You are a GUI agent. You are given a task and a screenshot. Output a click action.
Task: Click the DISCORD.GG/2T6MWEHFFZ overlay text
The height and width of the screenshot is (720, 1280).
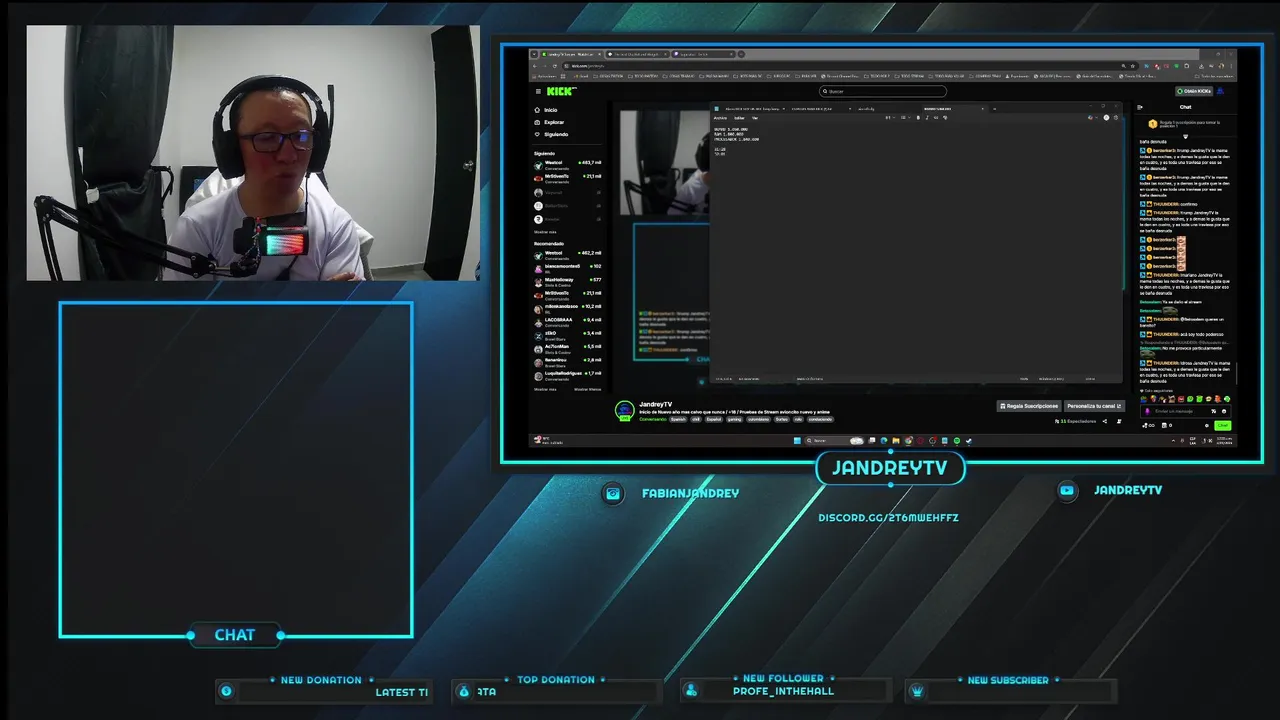888,517
